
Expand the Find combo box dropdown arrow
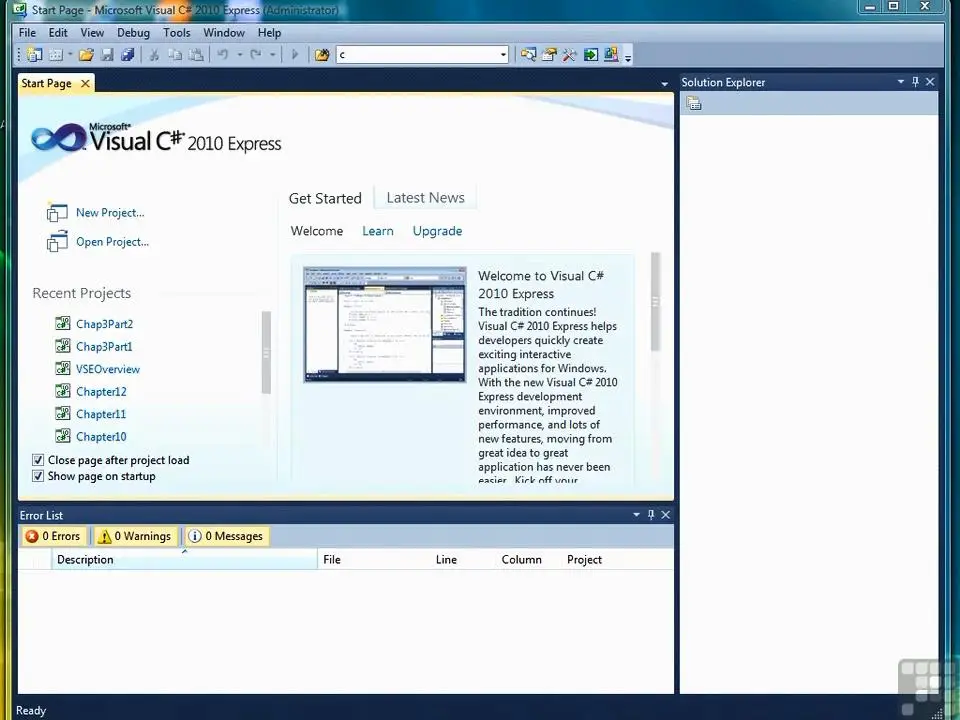coord(503,55)
